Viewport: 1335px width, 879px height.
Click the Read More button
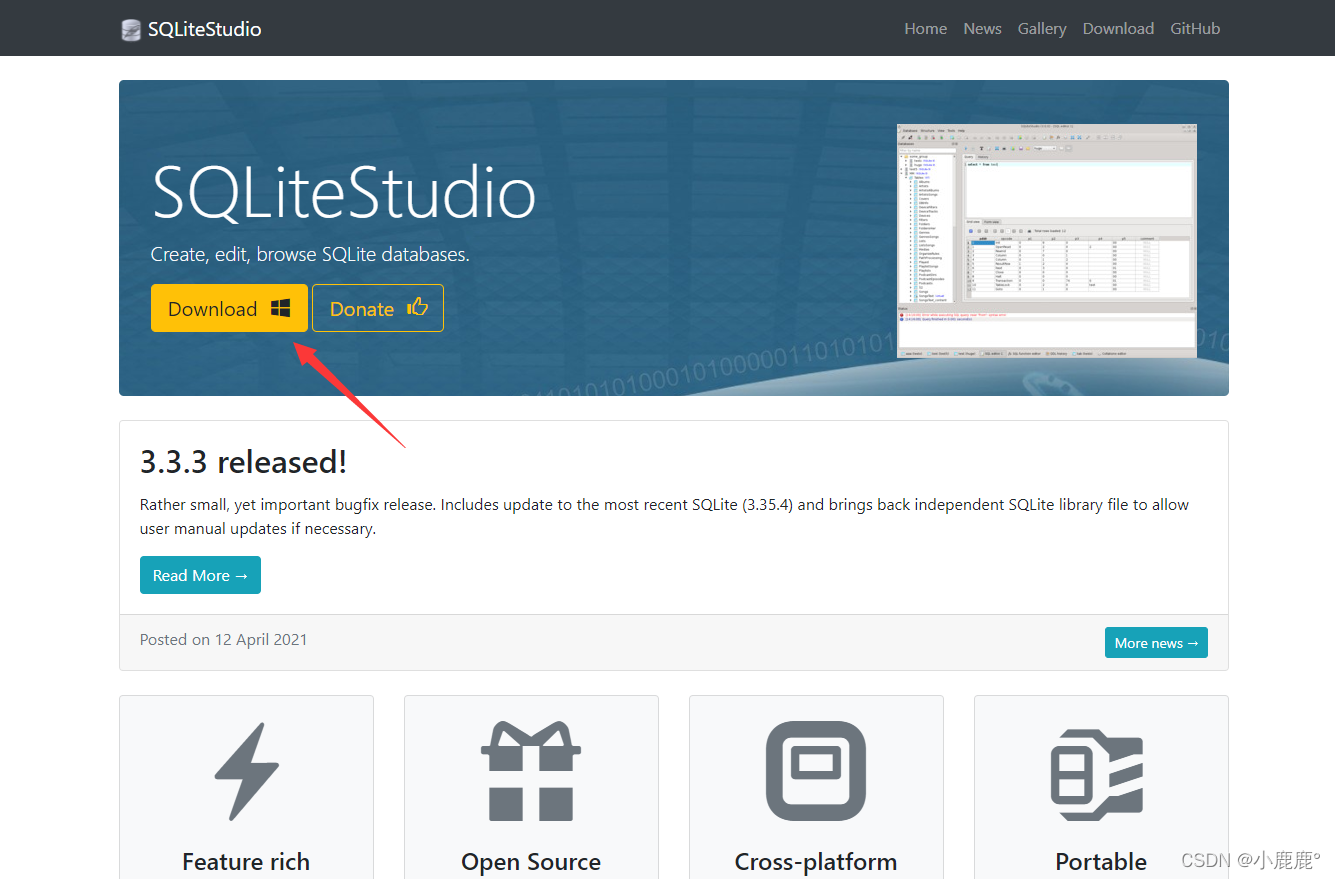[x=200, y=575]
